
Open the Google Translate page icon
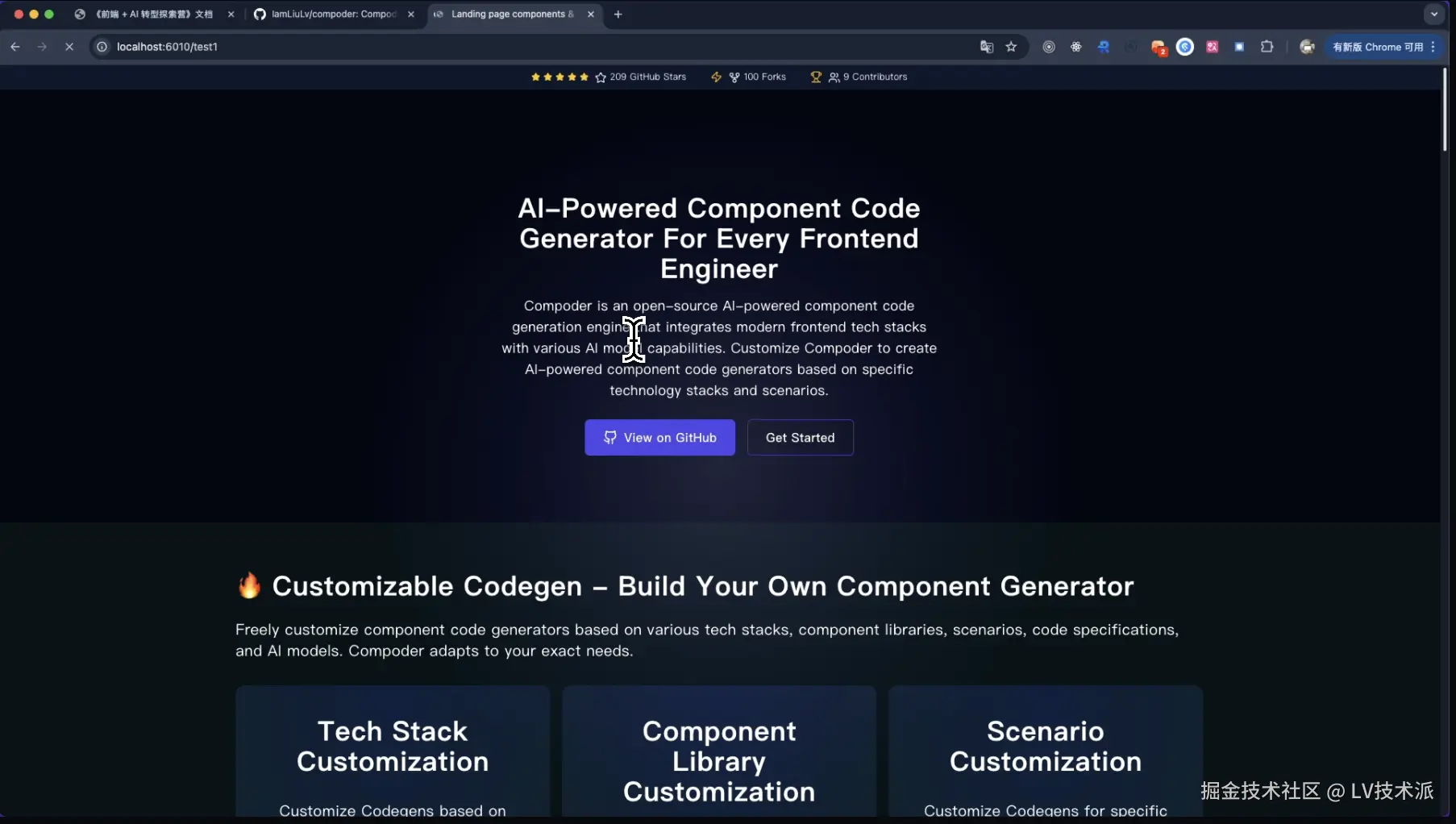point(987,47)
